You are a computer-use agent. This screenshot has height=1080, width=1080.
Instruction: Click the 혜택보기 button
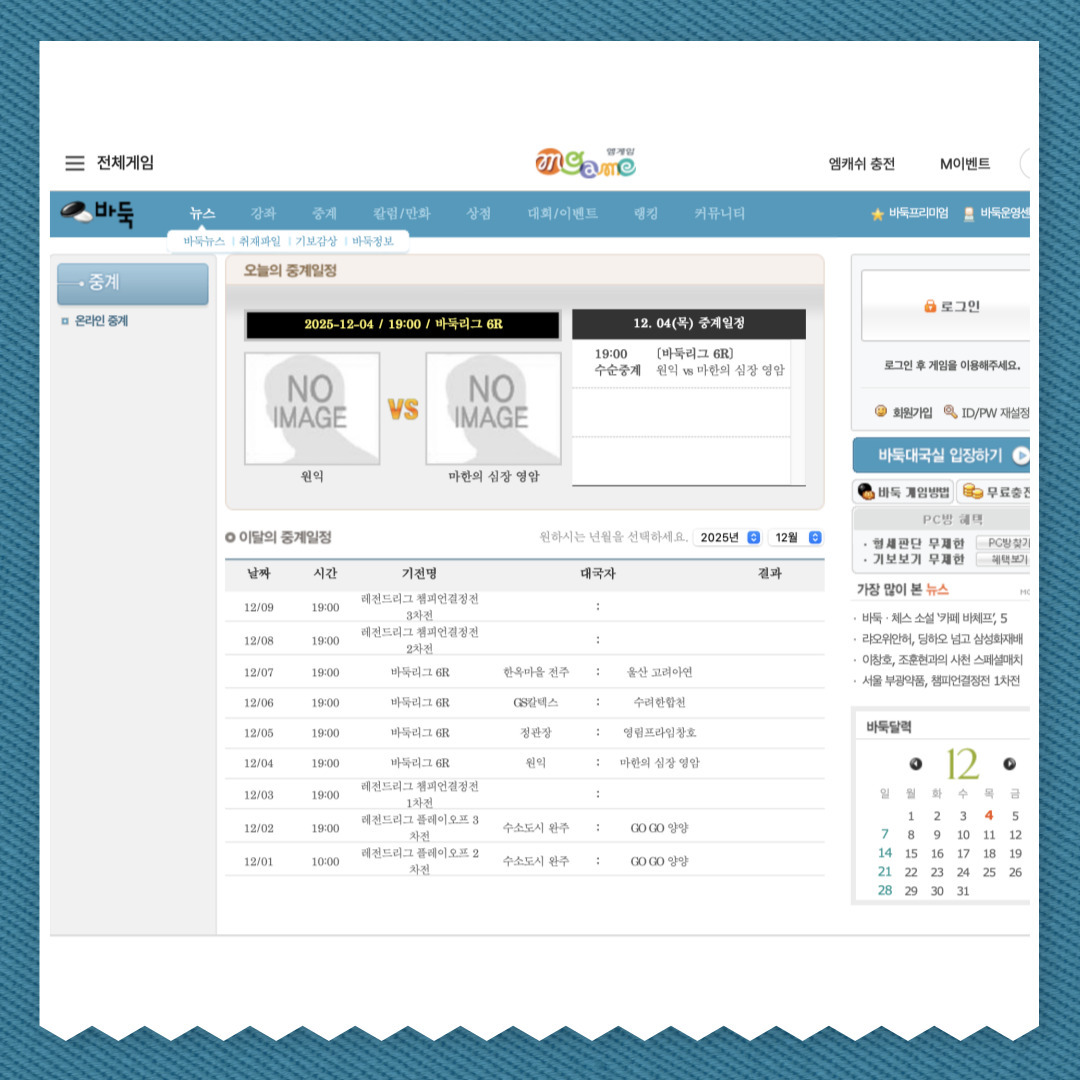(x=1003, y=559)
